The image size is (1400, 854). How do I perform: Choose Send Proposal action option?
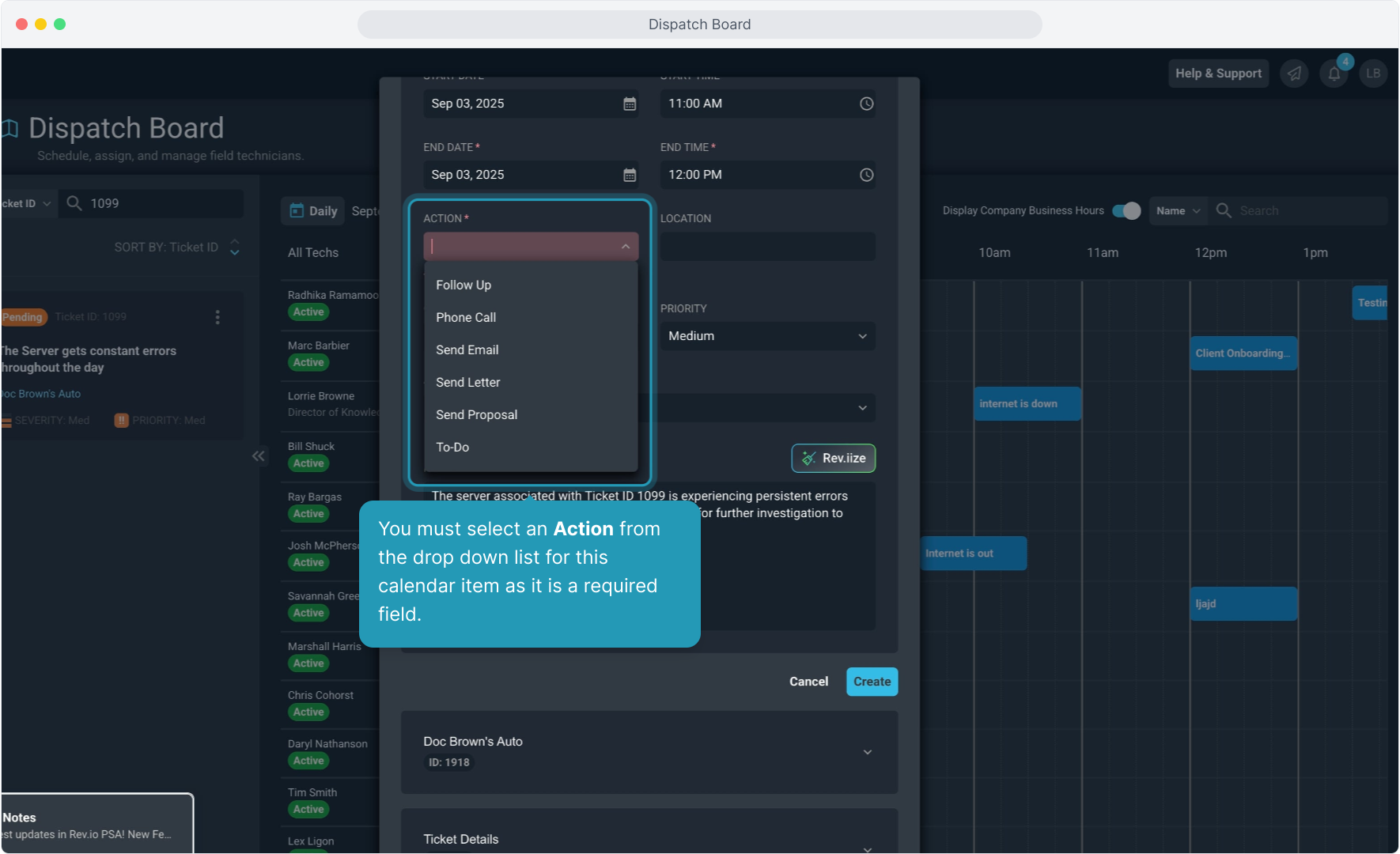pos(476,414)
